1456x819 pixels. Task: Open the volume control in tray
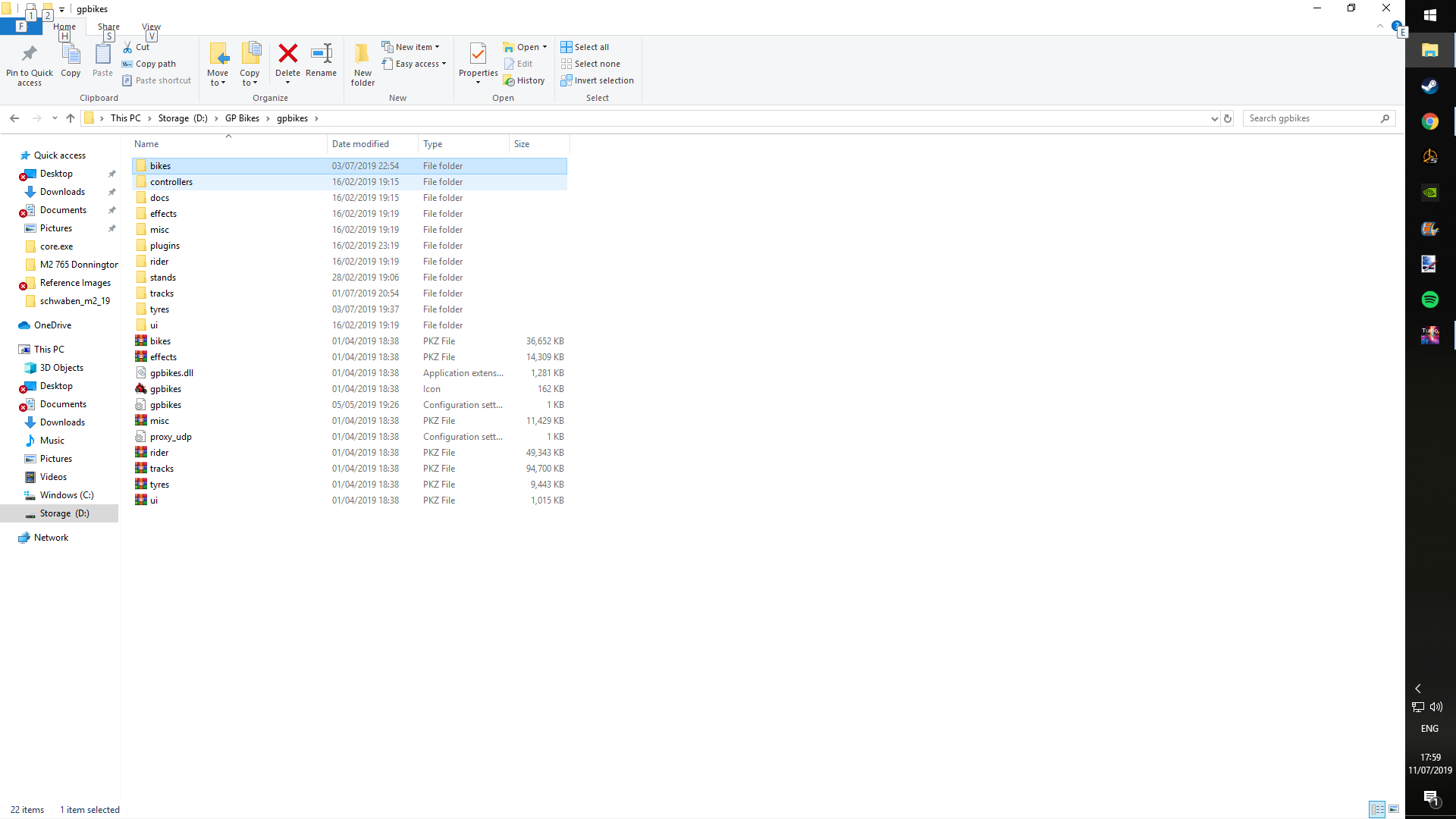(1436, 707)
